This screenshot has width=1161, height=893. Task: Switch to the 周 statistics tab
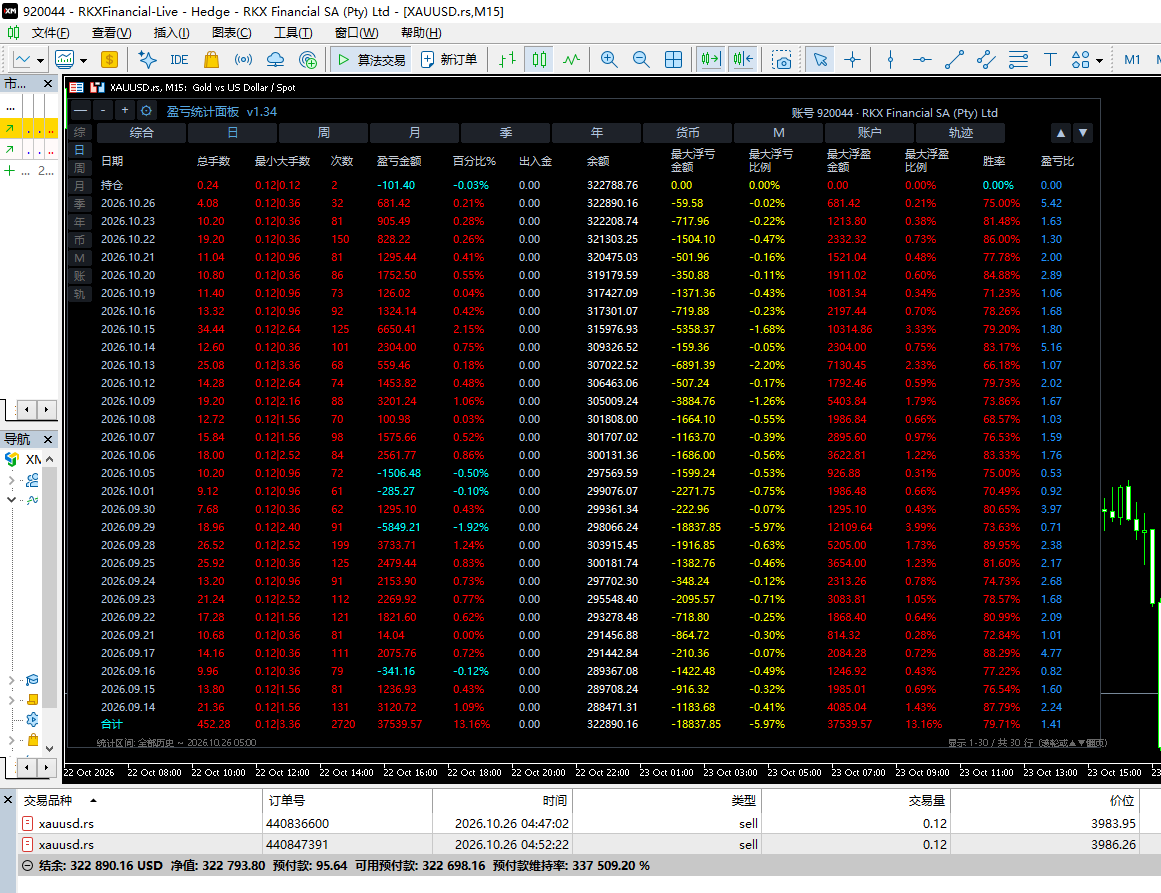pos(324,133)
